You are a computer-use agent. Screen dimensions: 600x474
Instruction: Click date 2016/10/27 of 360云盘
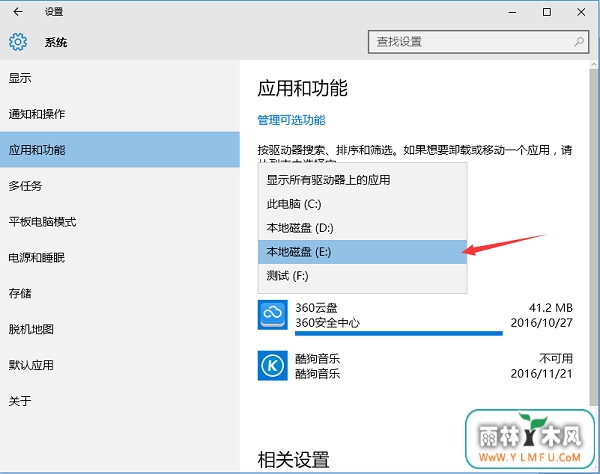pos(541,323)
